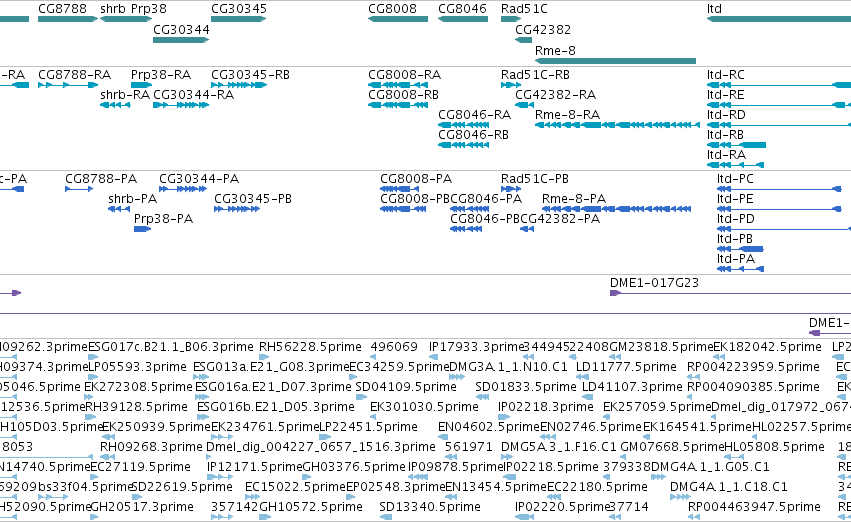Click the SD04109.5prime EST label
851x522 pixels.
click(405, 387)
